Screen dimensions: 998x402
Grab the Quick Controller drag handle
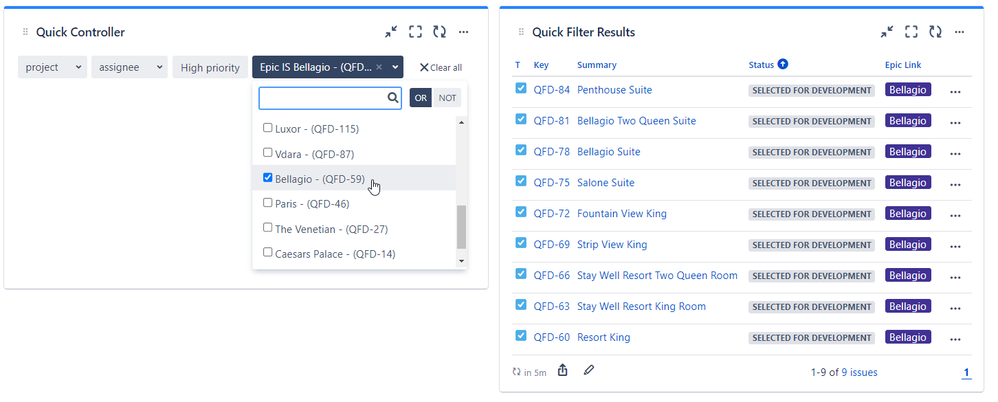click(x=25, y=32)
